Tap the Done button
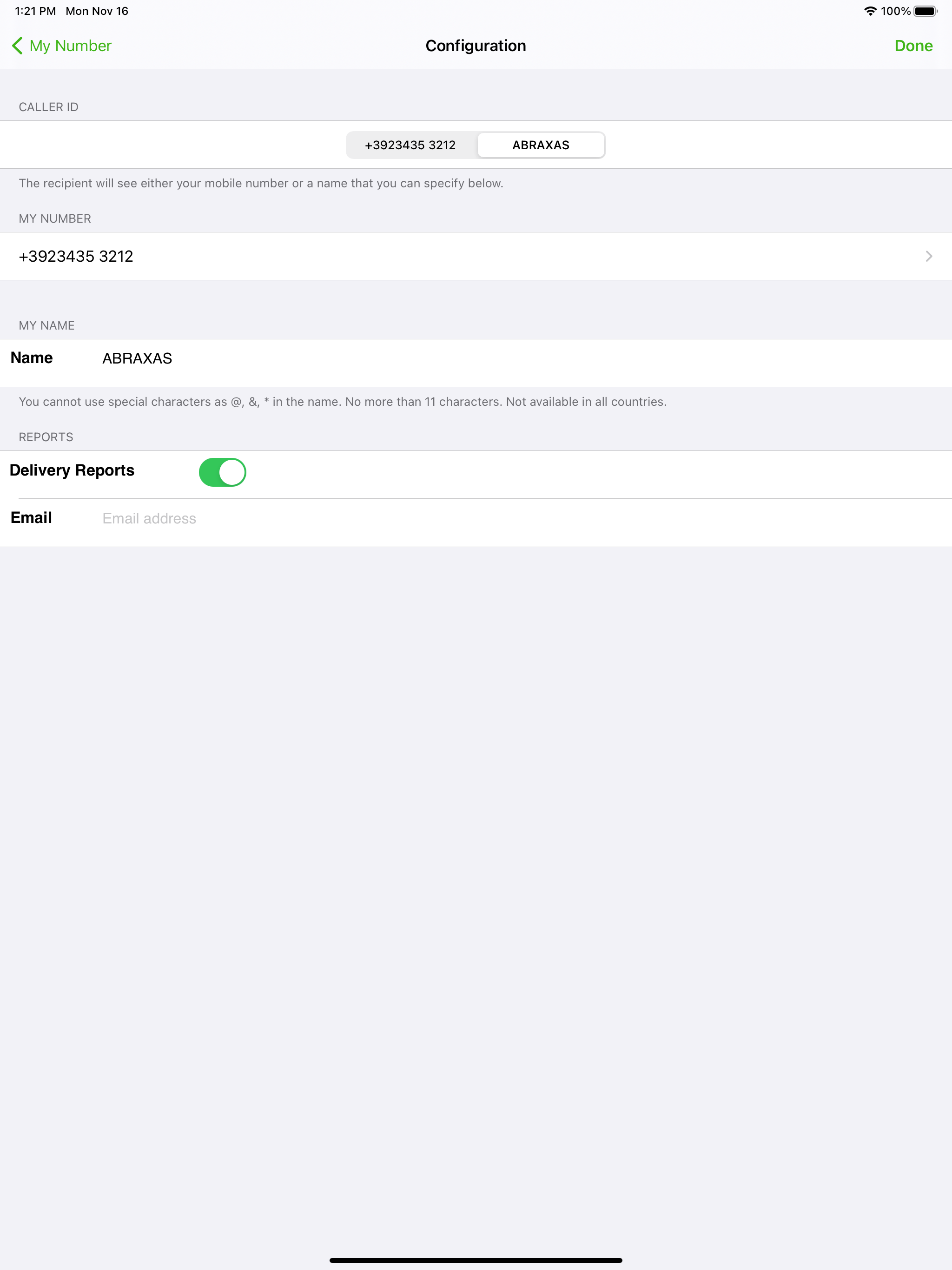 [x=913, y=46]
